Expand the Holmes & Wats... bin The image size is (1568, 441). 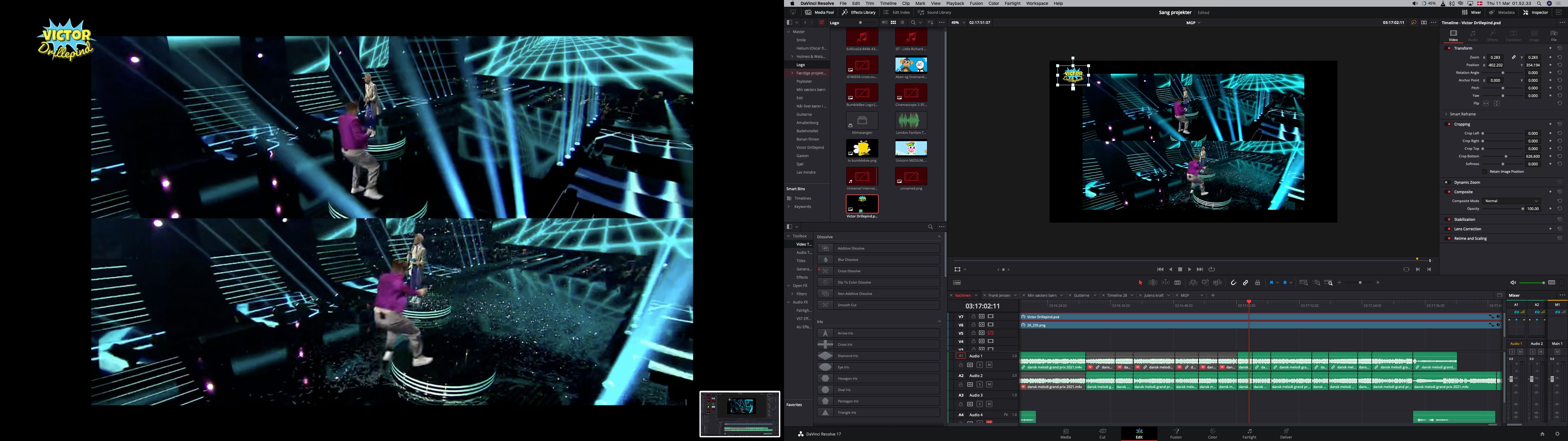[792, 57]
